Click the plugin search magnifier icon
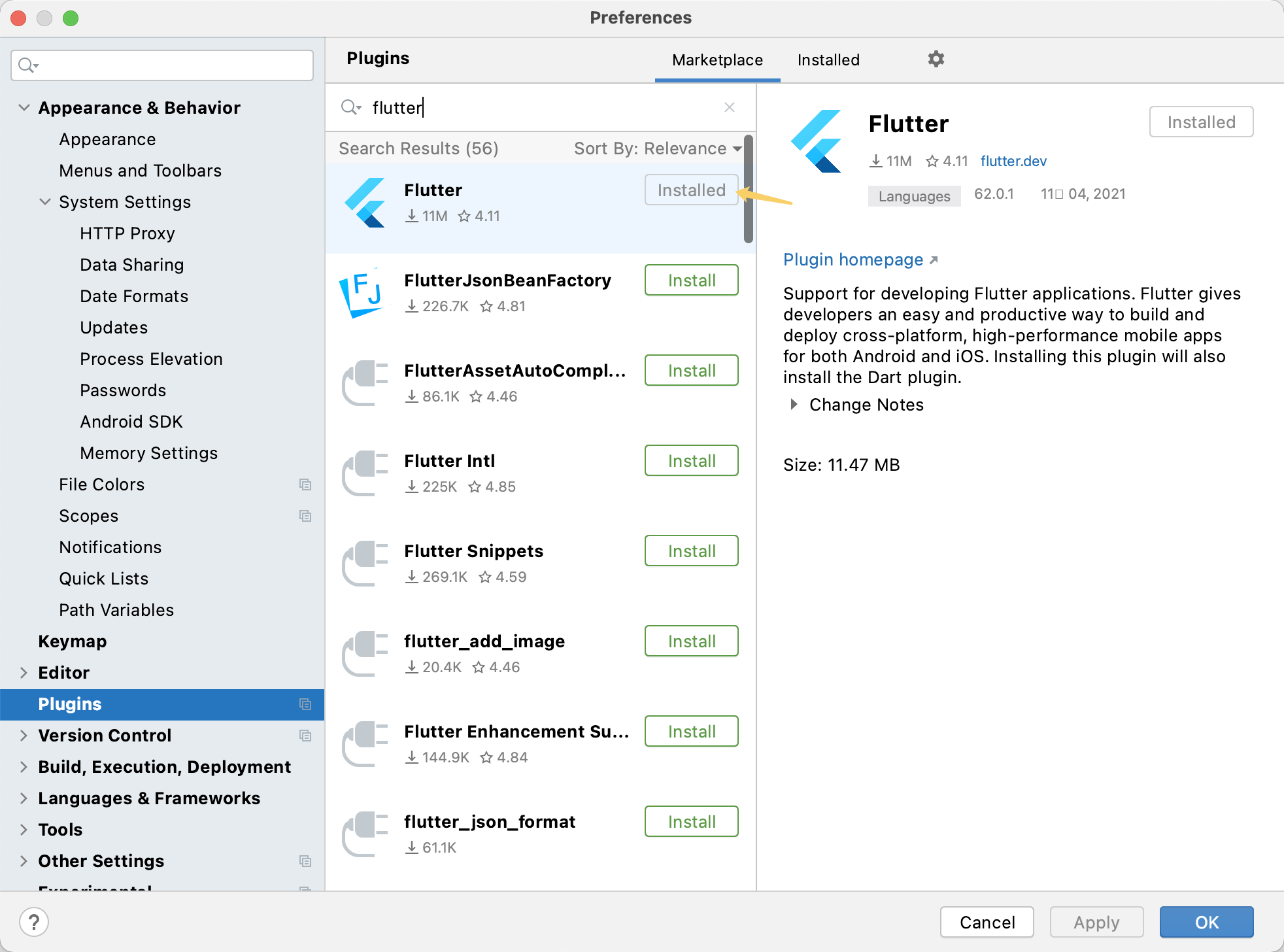Screen dimensions: 1284x952 click(x=350, y=107)
